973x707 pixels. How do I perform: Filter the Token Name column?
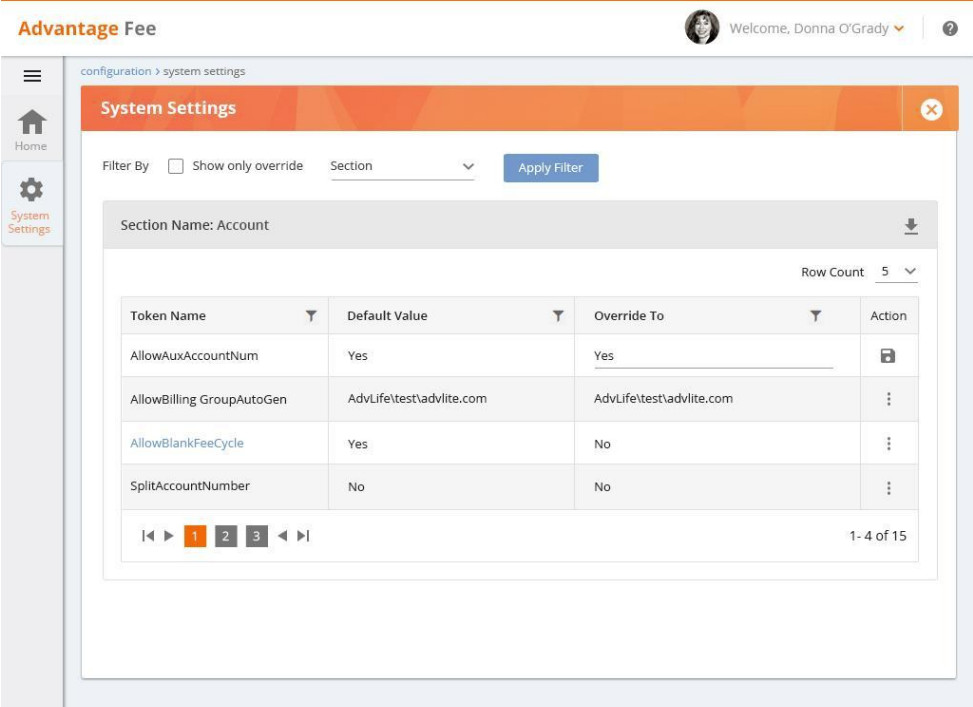coord(311,316)
